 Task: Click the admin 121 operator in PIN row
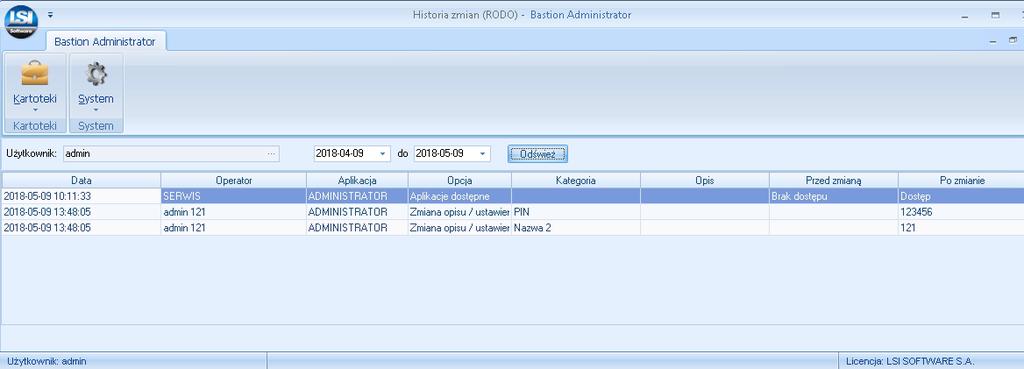click(233, 212)
